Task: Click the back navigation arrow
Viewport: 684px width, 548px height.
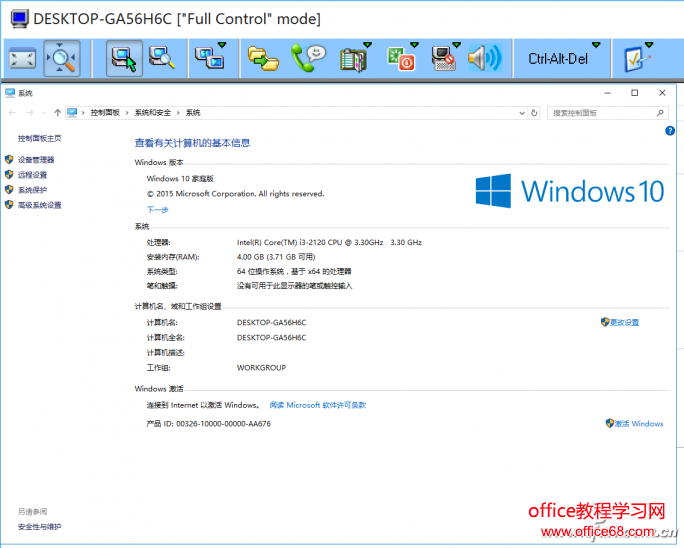Action: pos(12,113)
